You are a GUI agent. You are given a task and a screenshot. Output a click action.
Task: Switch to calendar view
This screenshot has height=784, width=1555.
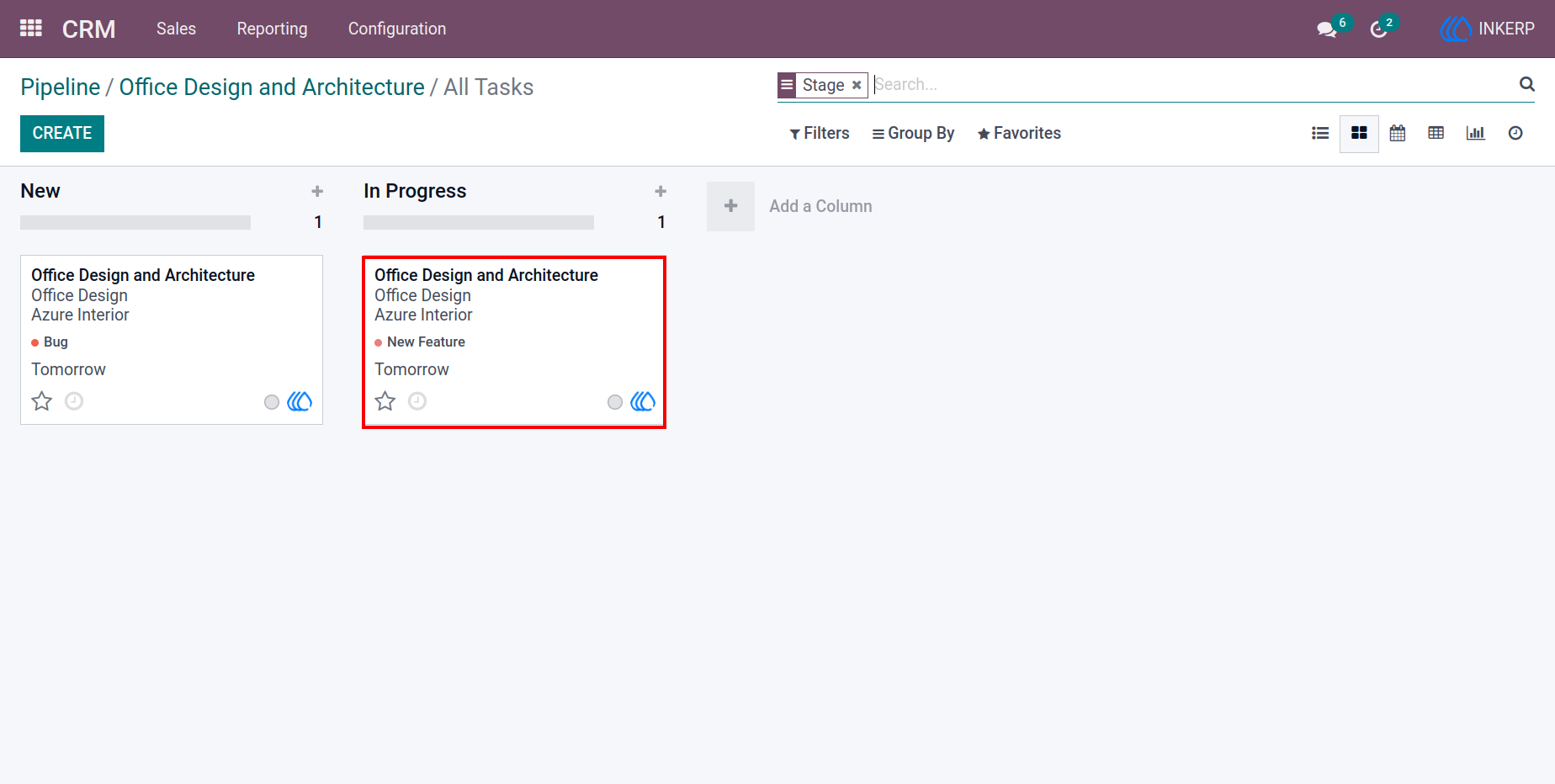point(1398,133)
